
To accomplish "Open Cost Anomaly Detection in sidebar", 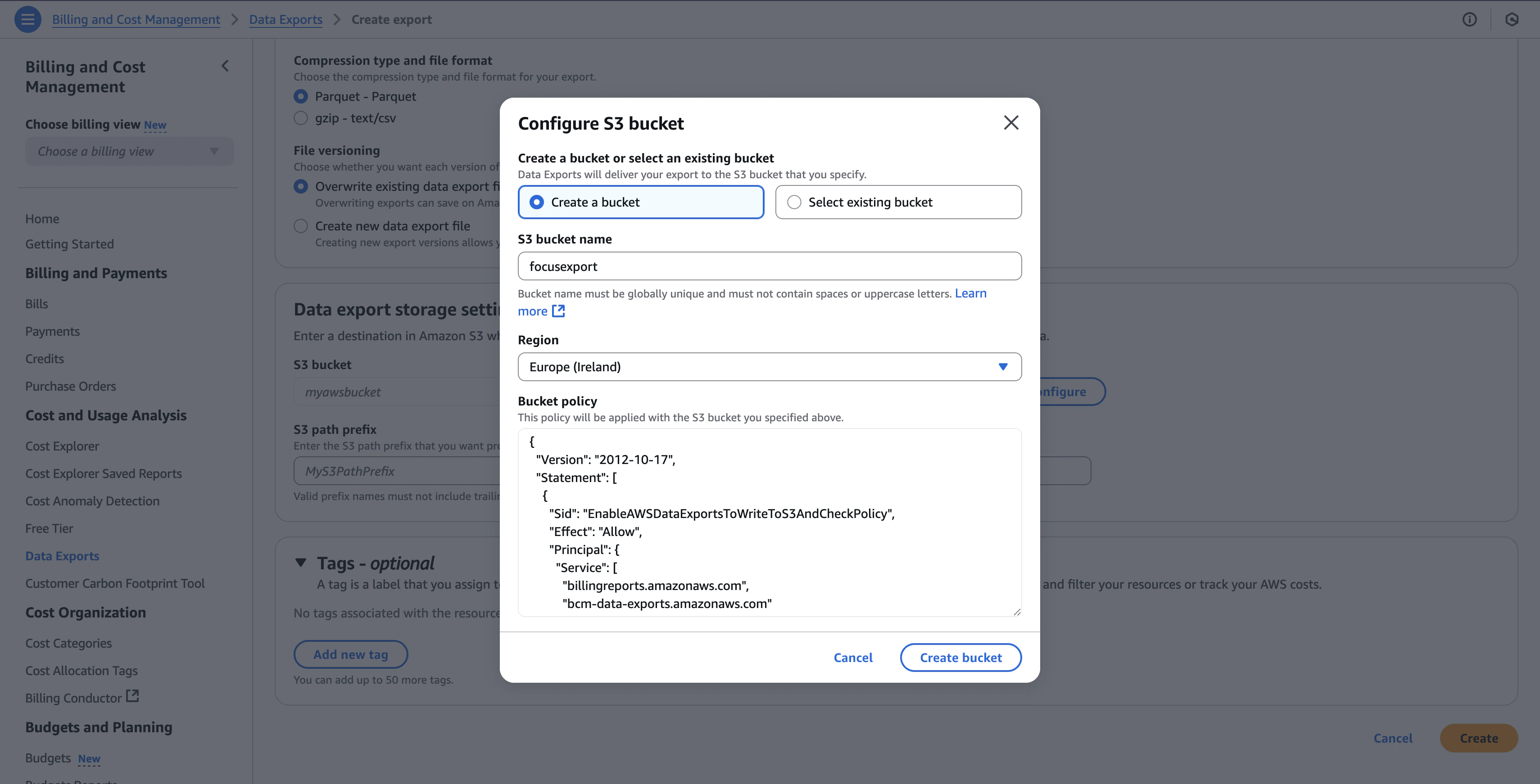I will click(x=92, y=501).
